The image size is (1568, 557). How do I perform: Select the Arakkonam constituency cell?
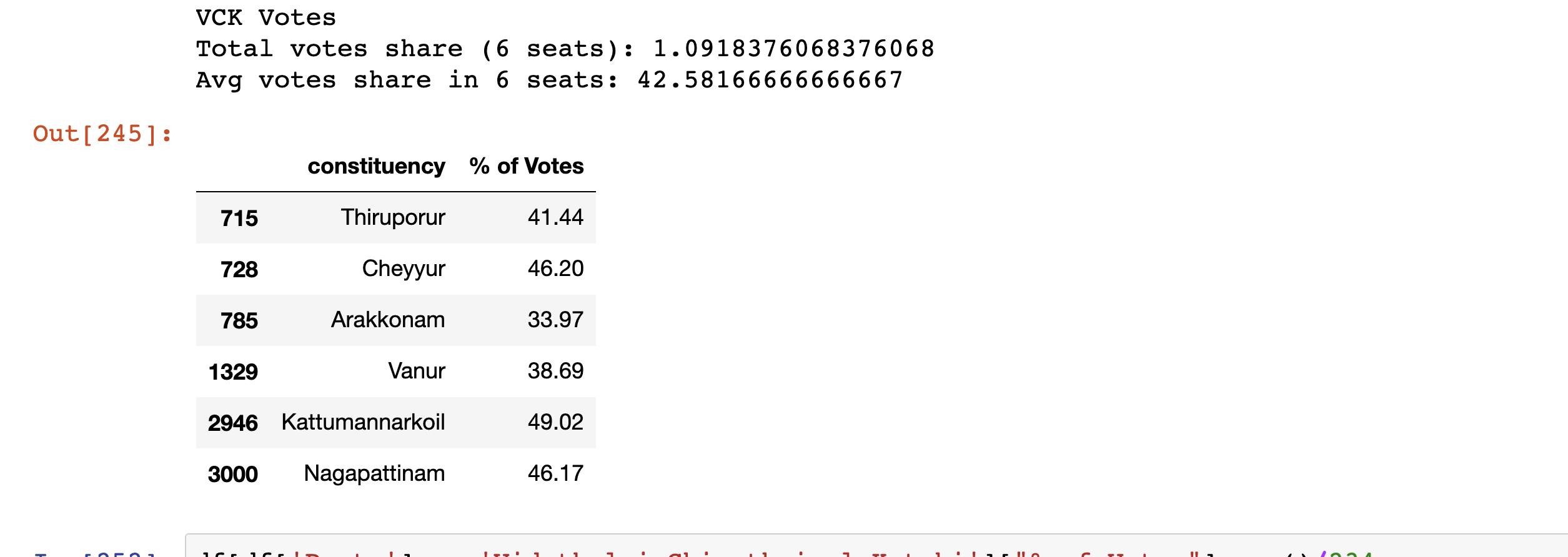click(x=388, y=320)
